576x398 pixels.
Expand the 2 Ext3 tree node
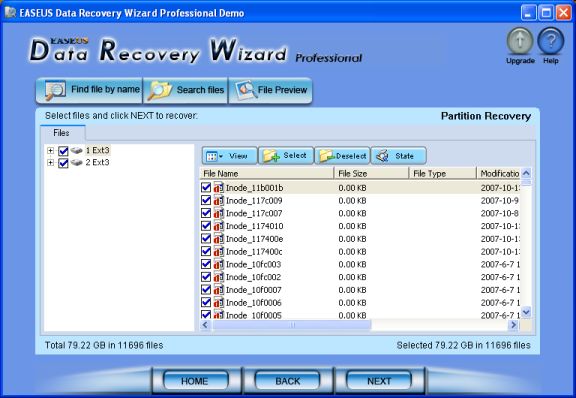[x=51, y=163]
